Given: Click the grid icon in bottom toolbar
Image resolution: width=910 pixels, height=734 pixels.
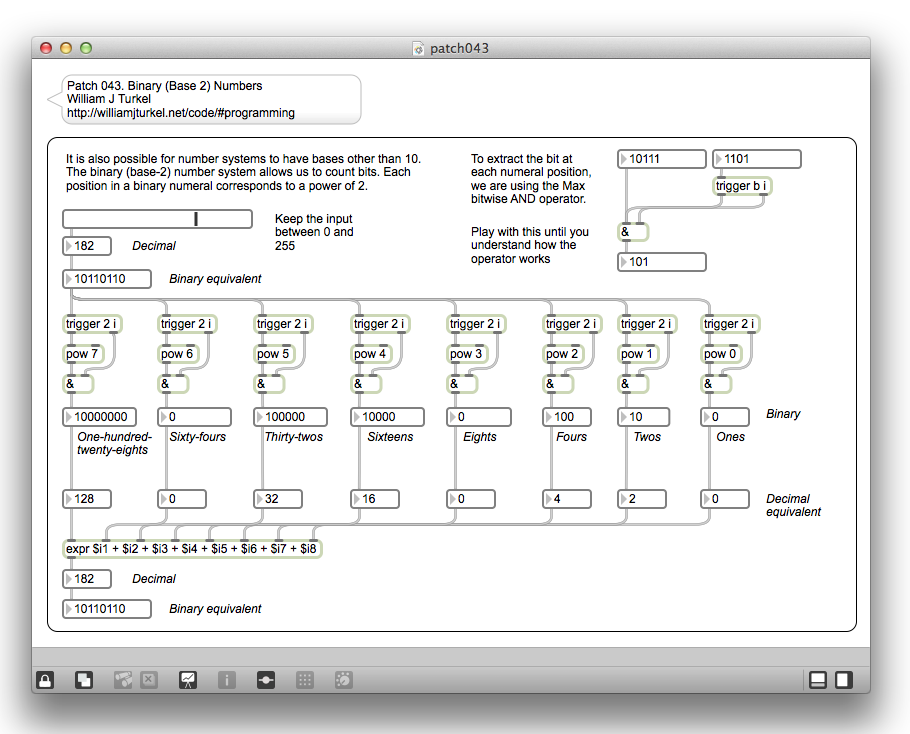Looking at the screenshot, I should [x=306, y=680].
